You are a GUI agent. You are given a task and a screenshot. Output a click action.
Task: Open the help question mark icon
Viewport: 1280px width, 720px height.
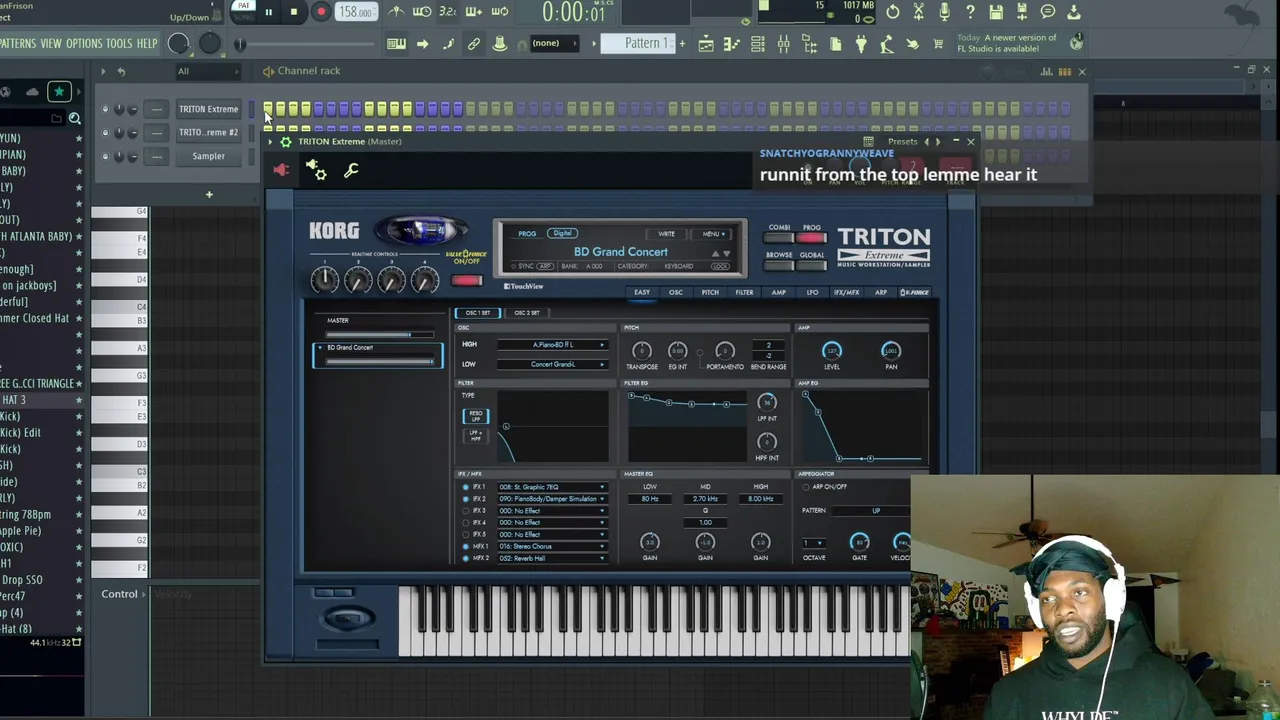pyautogui.click(x=970, y=12)
